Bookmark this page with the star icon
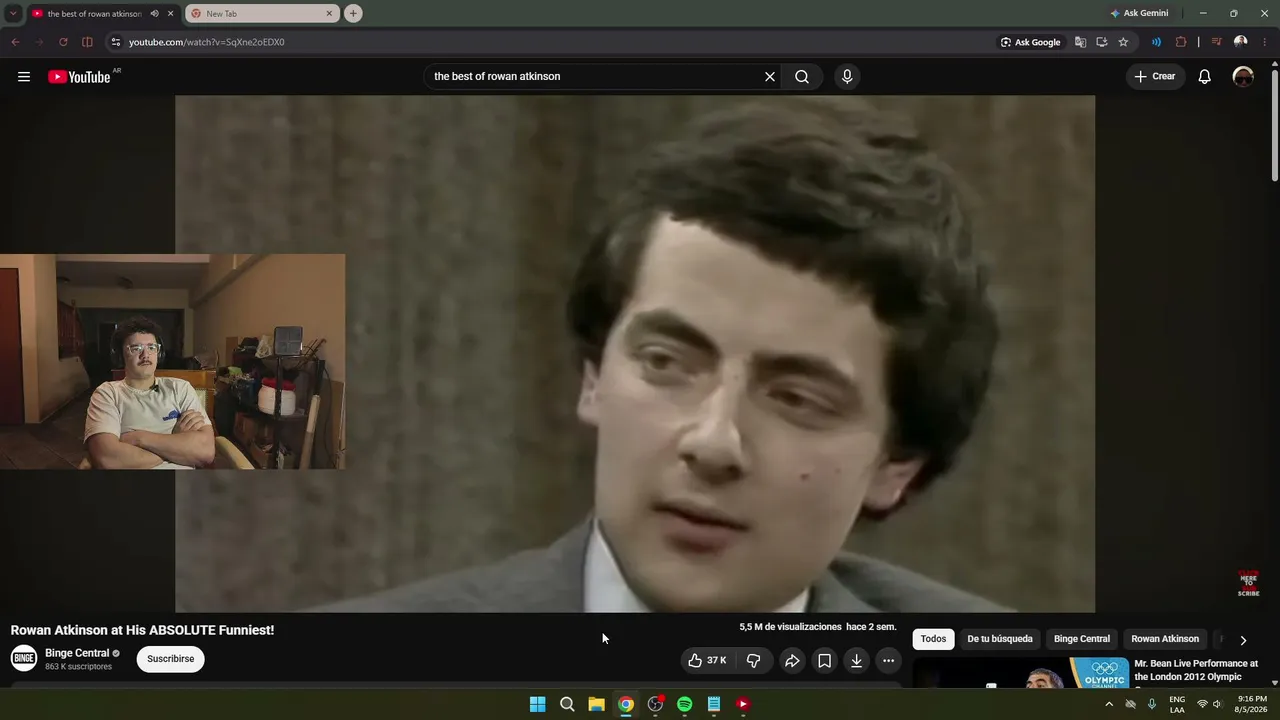This screenshot has width=1280, height=720. tap(1123, 42)
